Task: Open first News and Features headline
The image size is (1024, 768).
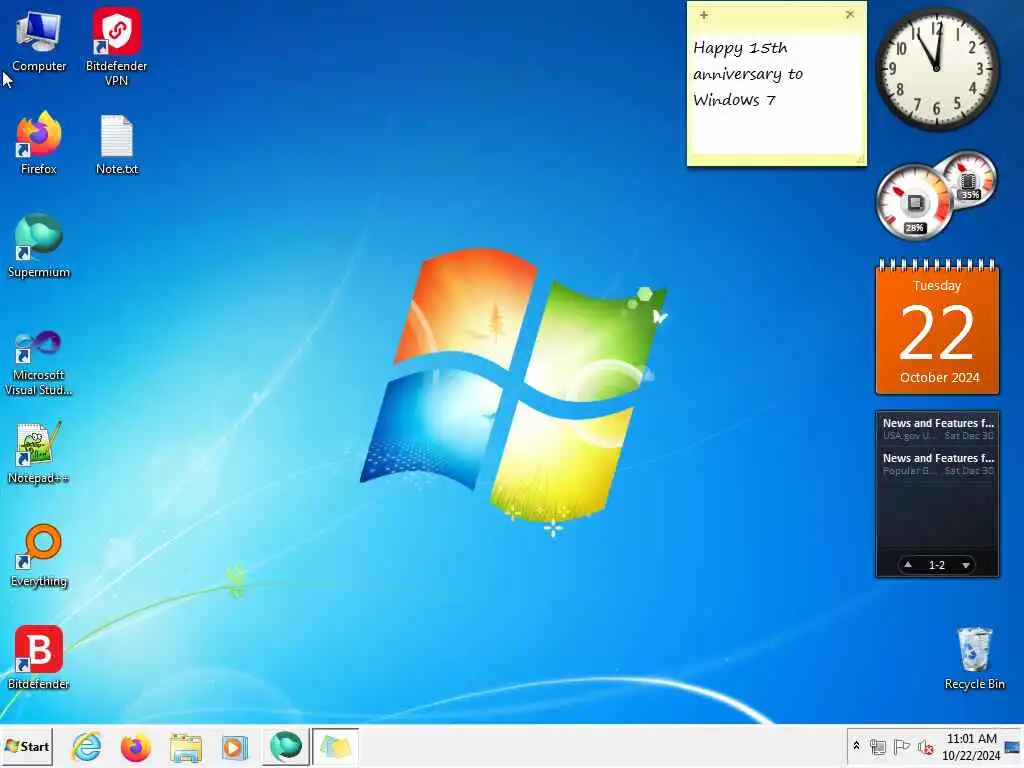Action: point(938,423)
